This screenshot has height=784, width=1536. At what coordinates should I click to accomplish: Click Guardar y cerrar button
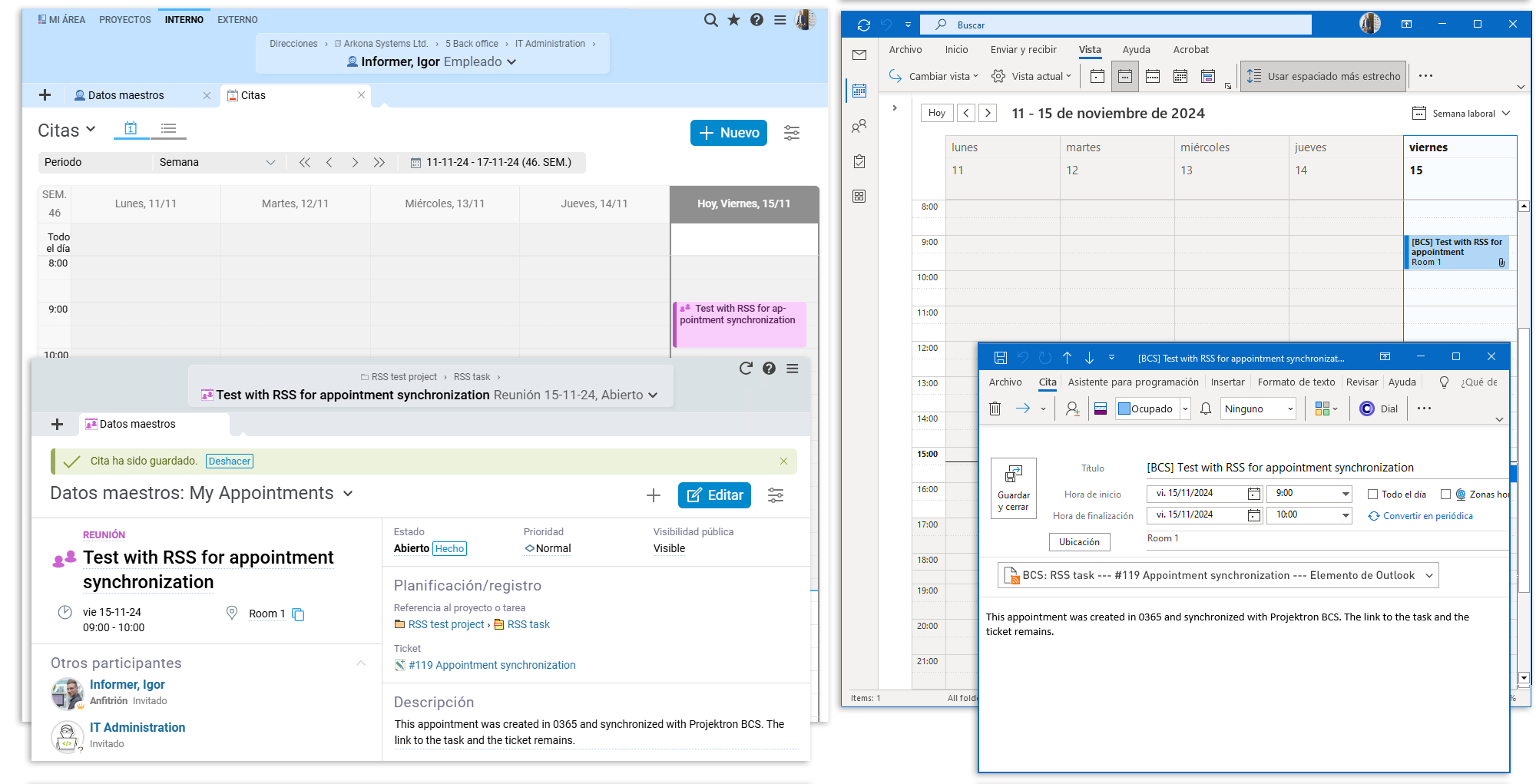pyautogui.click(x=1014, y=488)
